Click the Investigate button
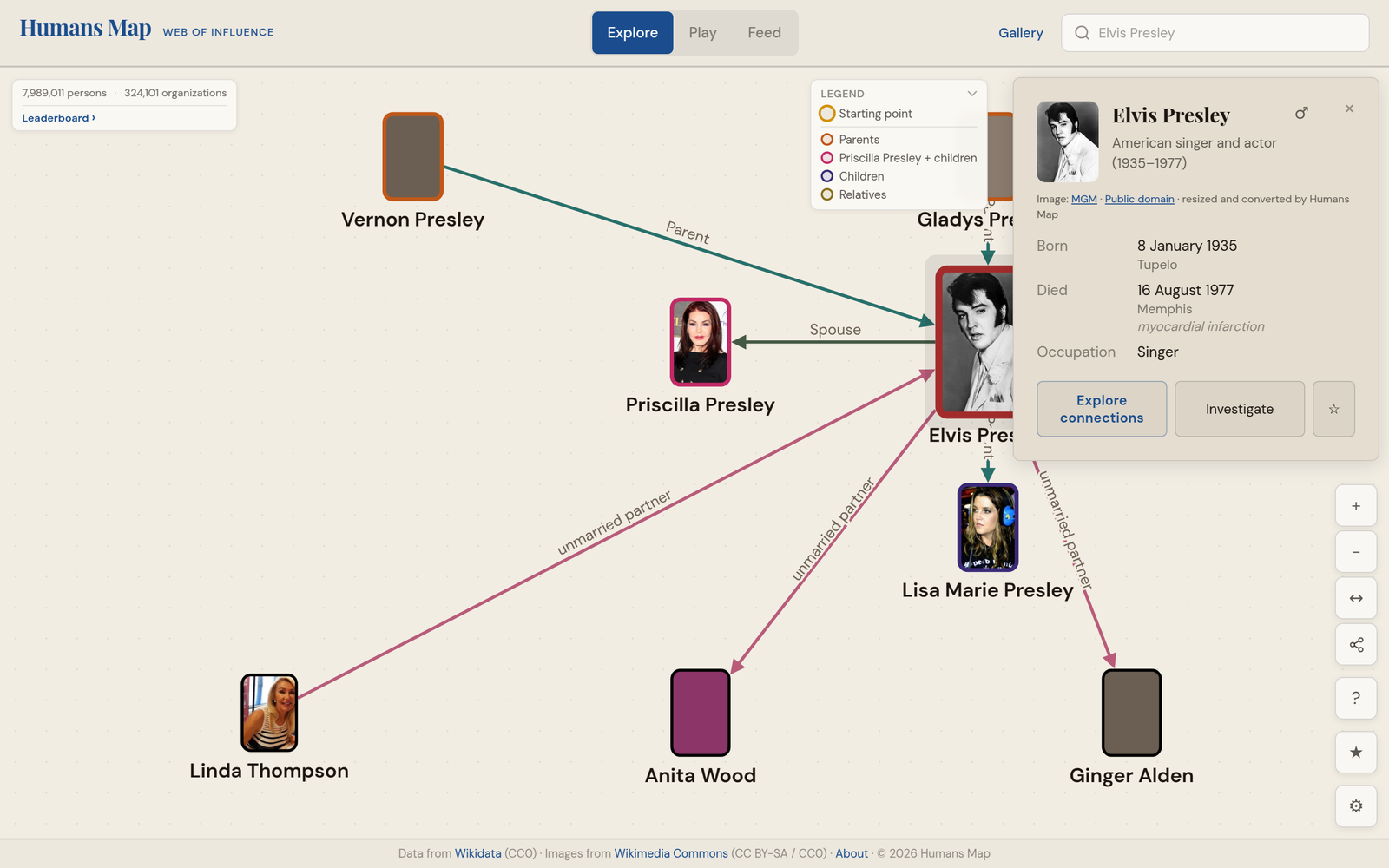The width and height of the screenshot is (1389, 868). (x=1239, y=409)
